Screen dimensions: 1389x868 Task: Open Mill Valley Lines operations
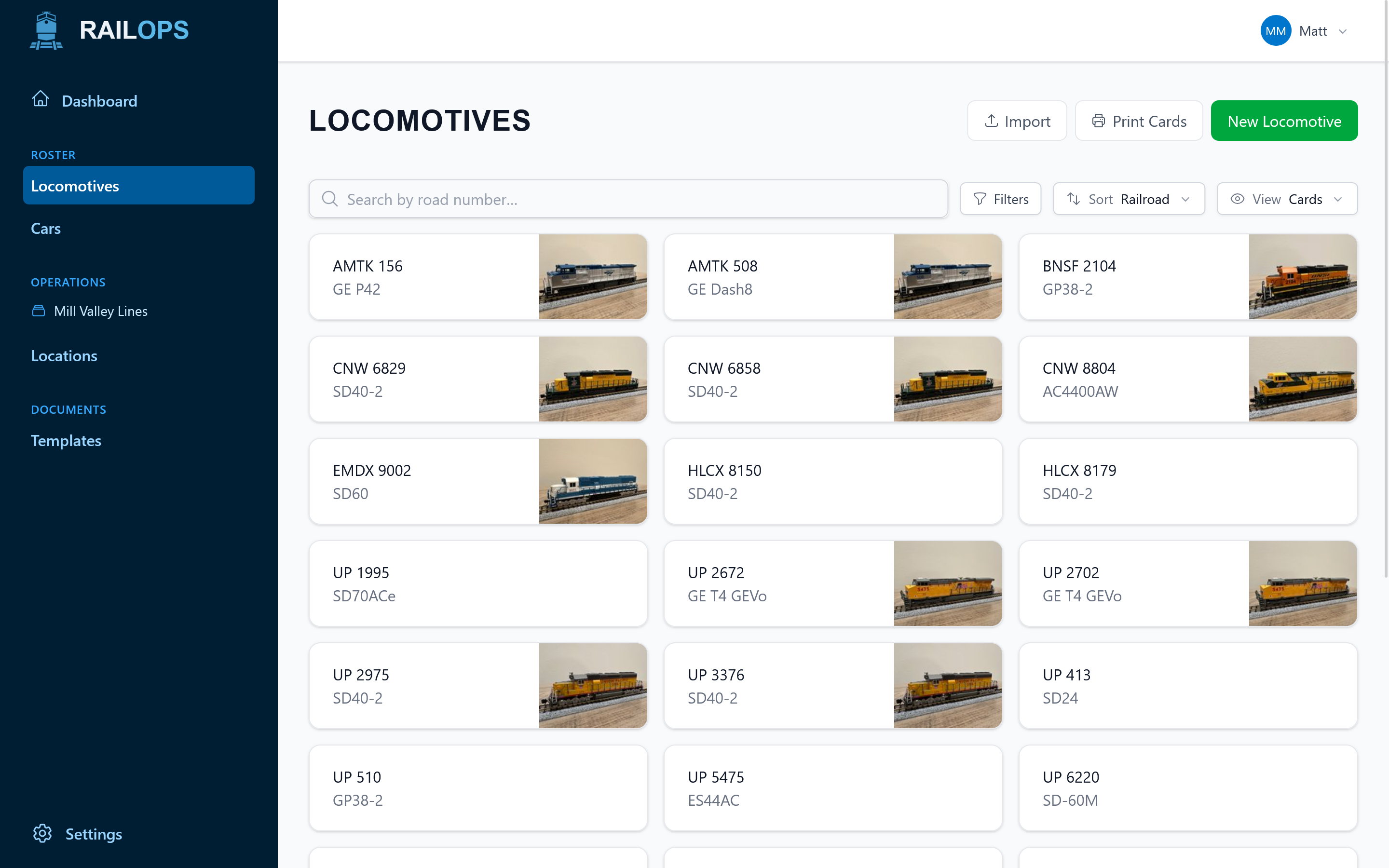(x=100, y=311)
